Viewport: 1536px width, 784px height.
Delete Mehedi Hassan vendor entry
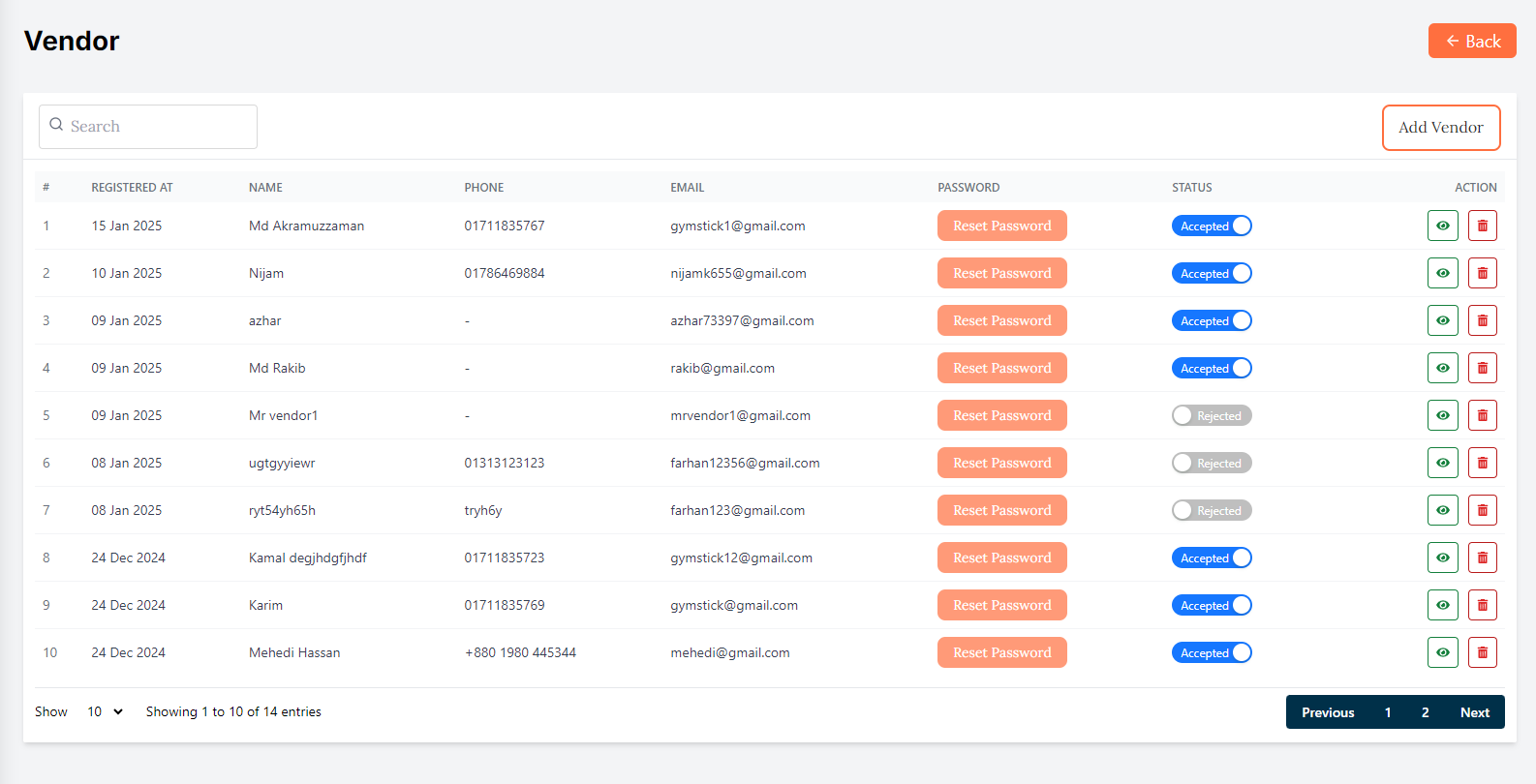pyautogui.click(x=1482, y=652)
